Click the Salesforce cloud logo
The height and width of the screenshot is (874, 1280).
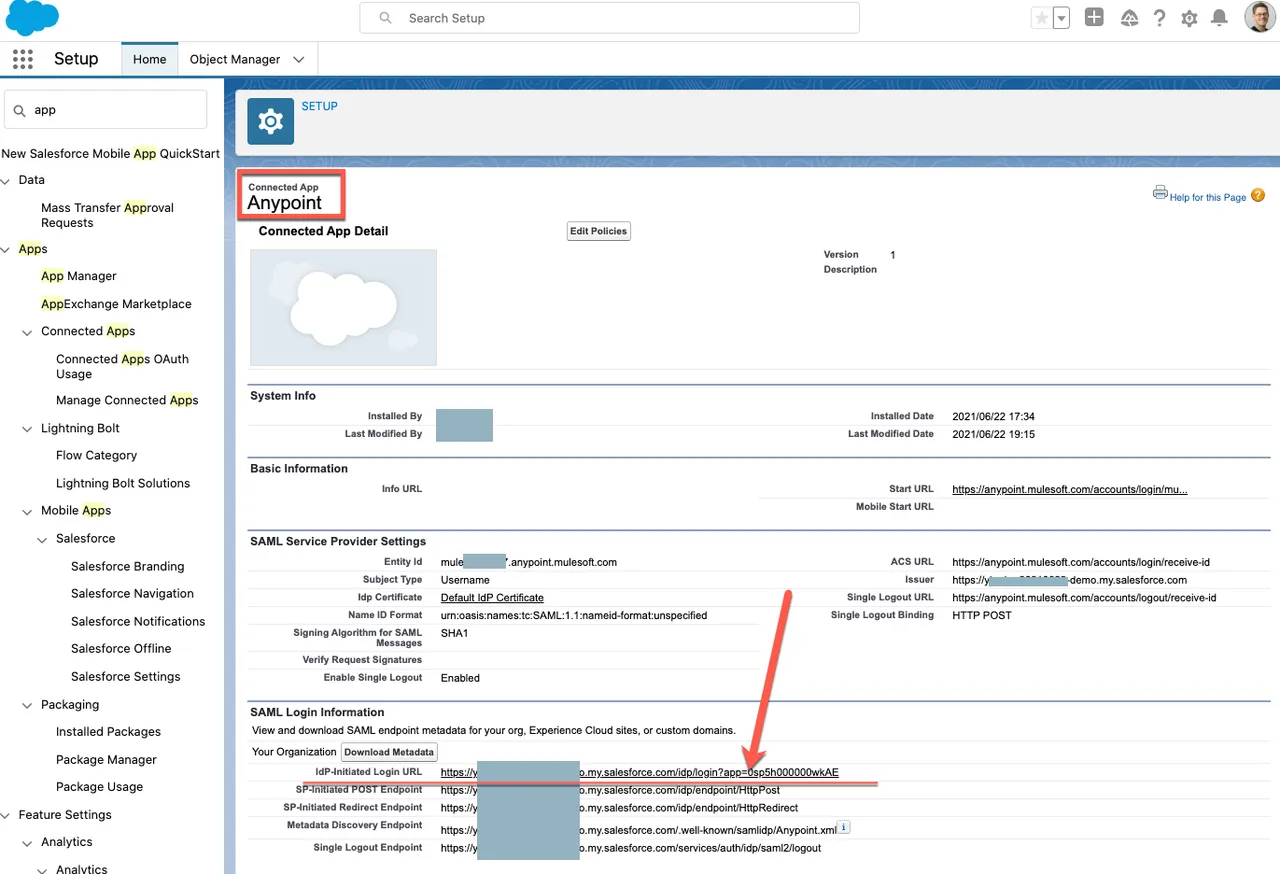click(x=32, y=18)
